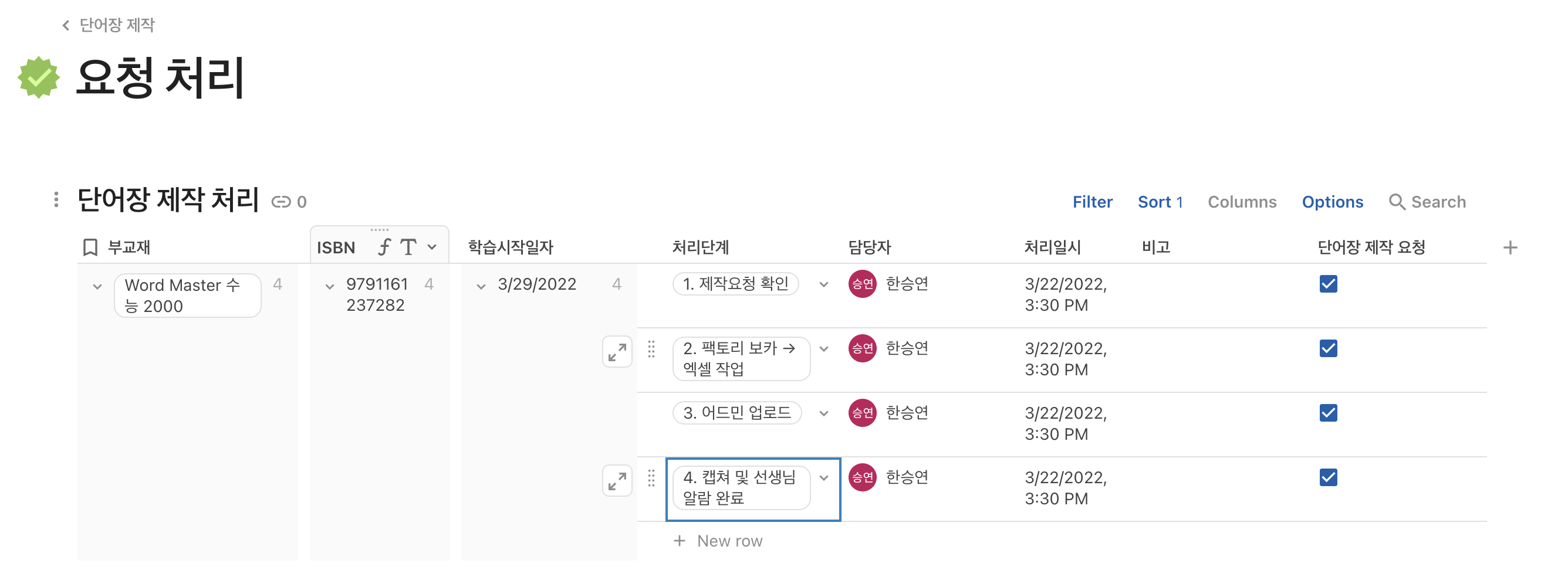Grab the drag handle of the fourth row
The height and width of the screenshot is (570, 1568).
(651, 481)
